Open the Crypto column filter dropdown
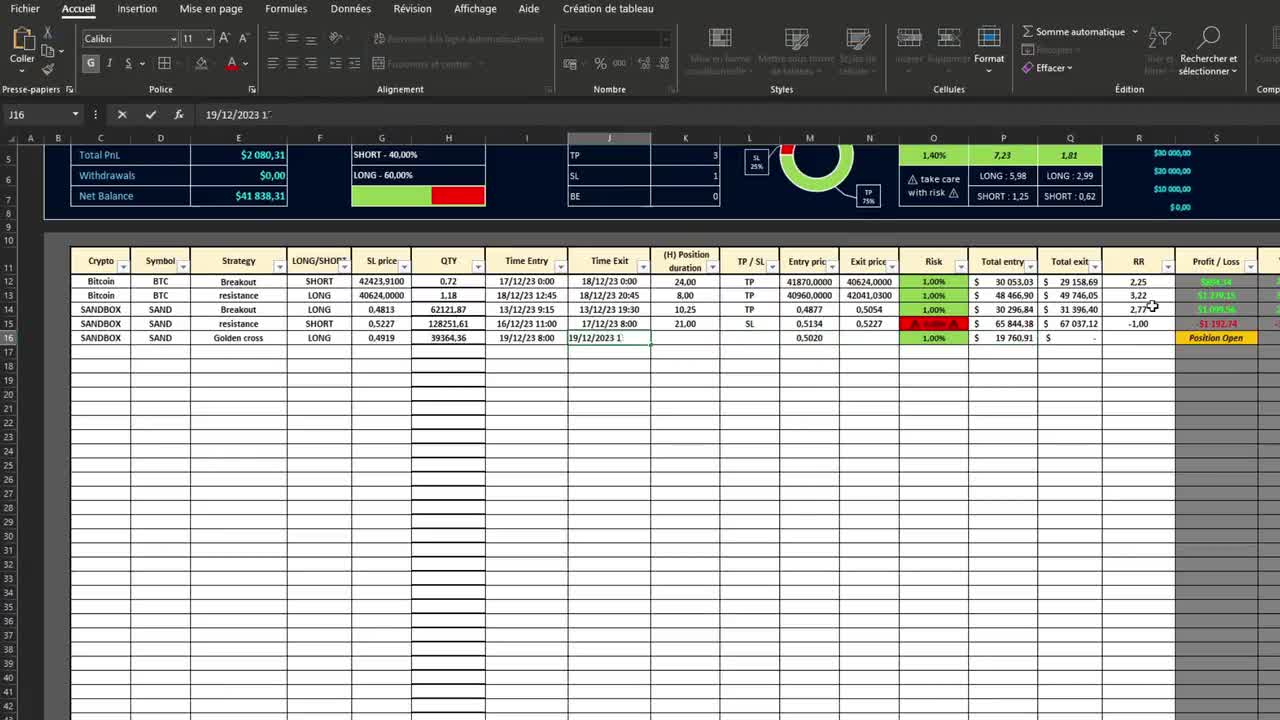Viewport: 1280px width, 720px height. (122, 265)
